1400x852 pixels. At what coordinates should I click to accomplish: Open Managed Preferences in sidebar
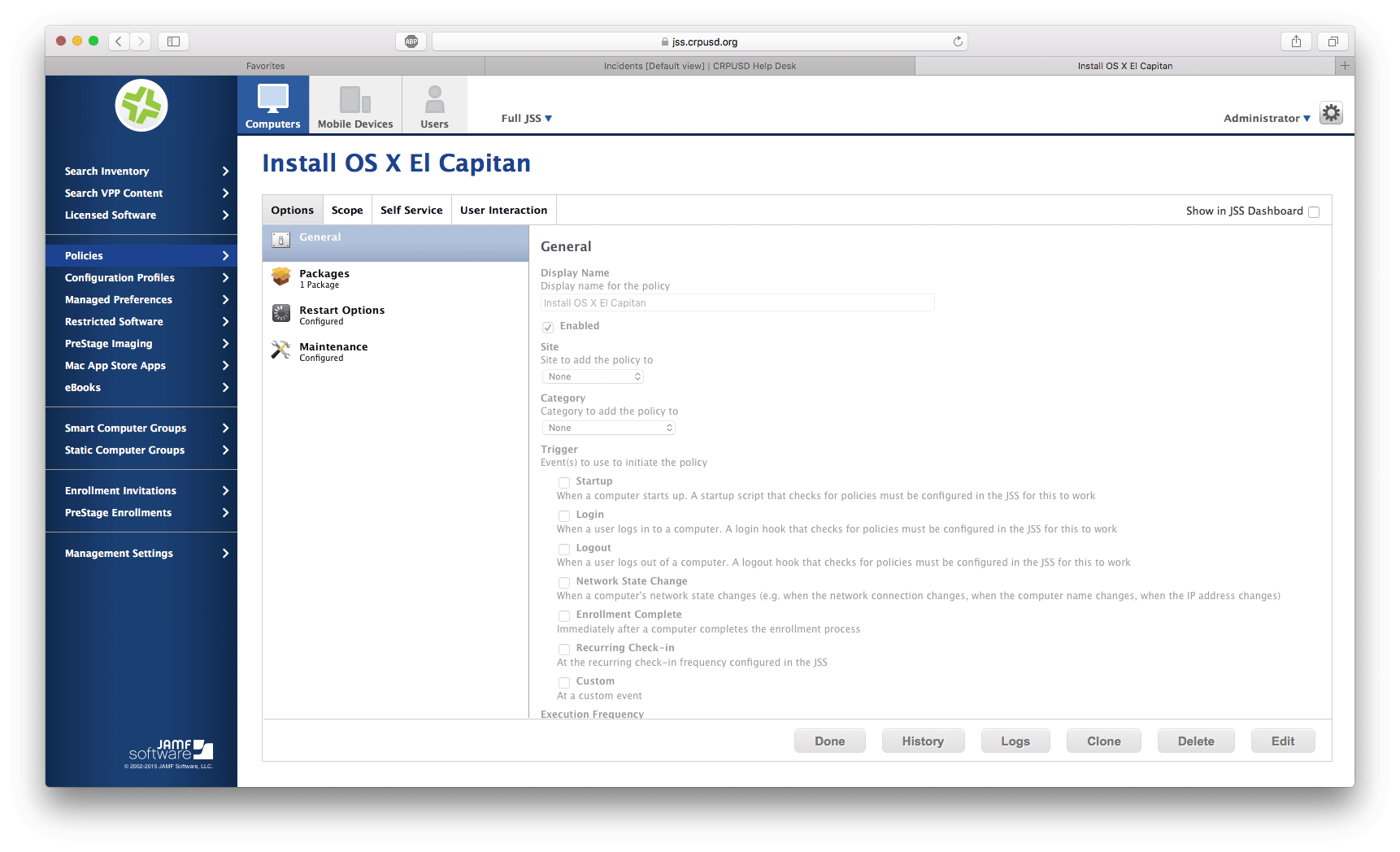[x=141, y=299]
